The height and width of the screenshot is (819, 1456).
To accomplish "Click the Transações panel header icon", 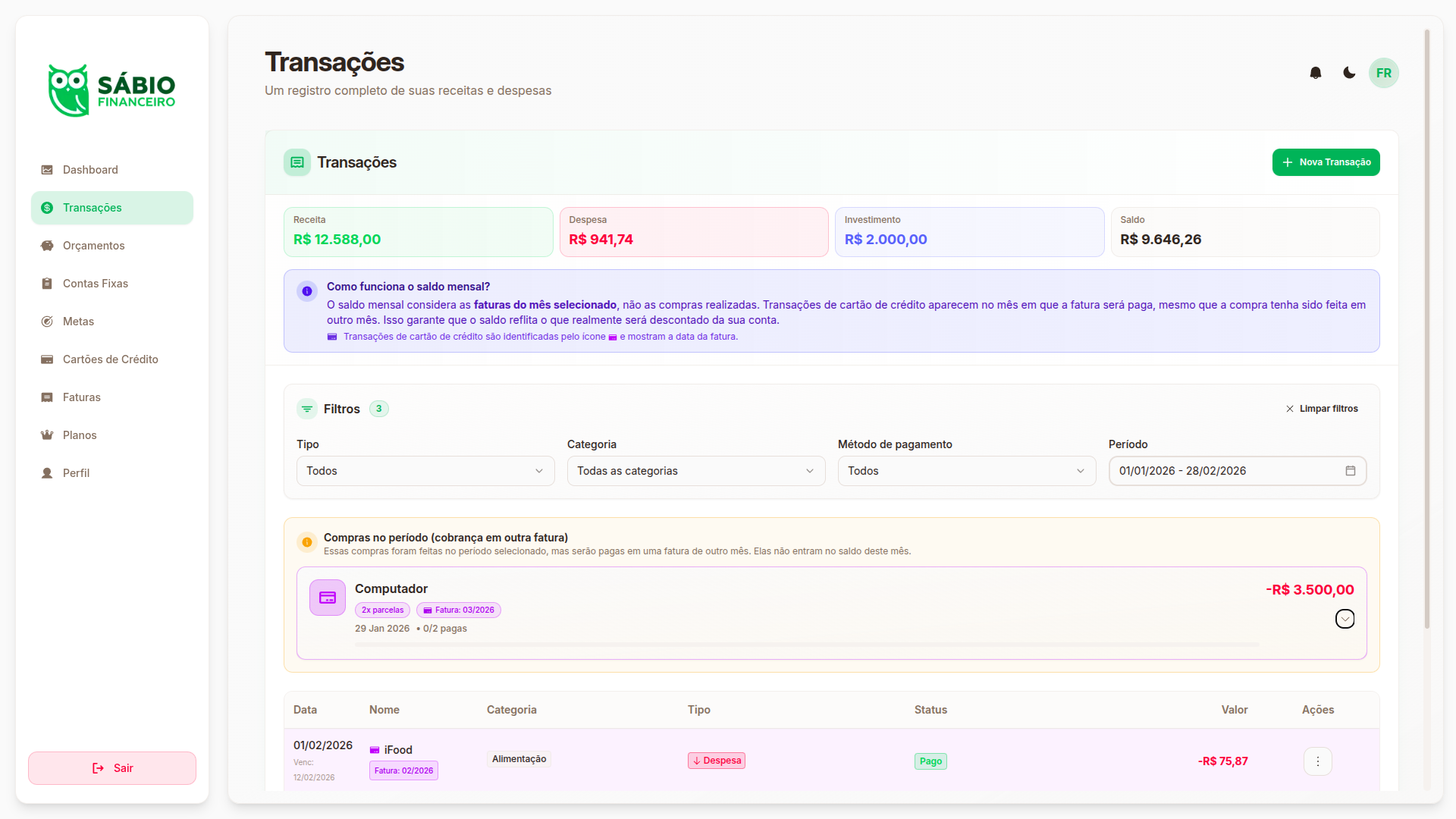I will 297,162.
